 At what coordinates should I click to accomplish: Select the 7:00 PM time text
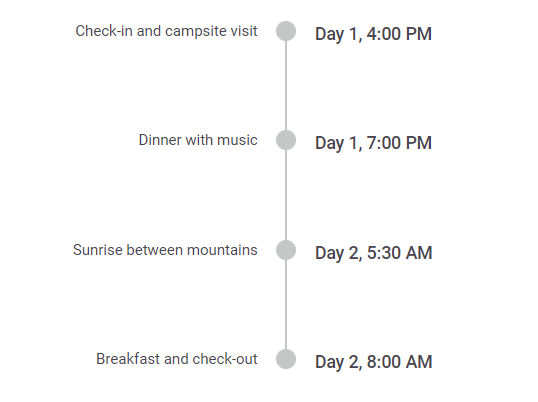(399, 143)
